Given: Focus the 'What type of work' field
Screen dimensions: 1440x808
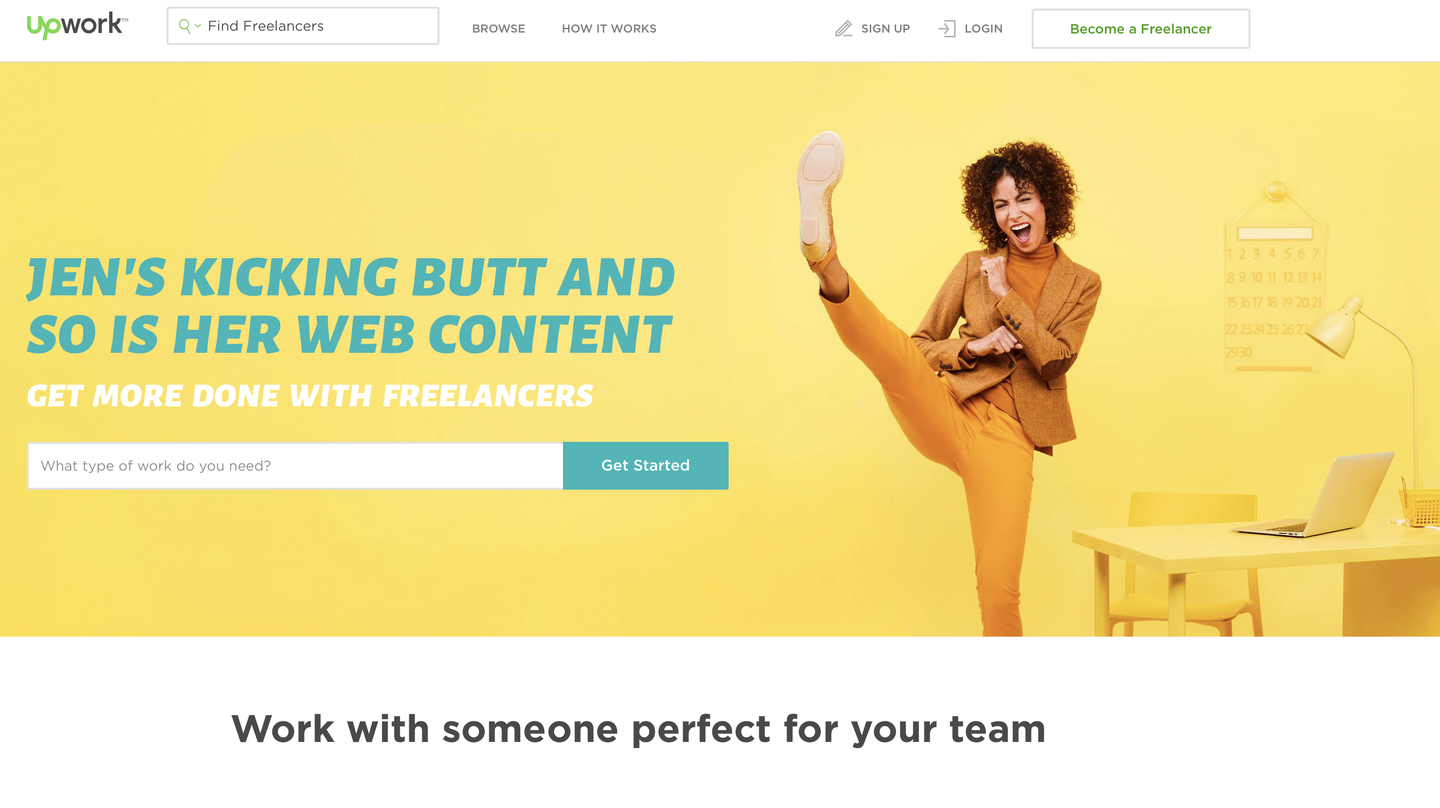Looking at the screenshot, I should [x=296, y=466].
